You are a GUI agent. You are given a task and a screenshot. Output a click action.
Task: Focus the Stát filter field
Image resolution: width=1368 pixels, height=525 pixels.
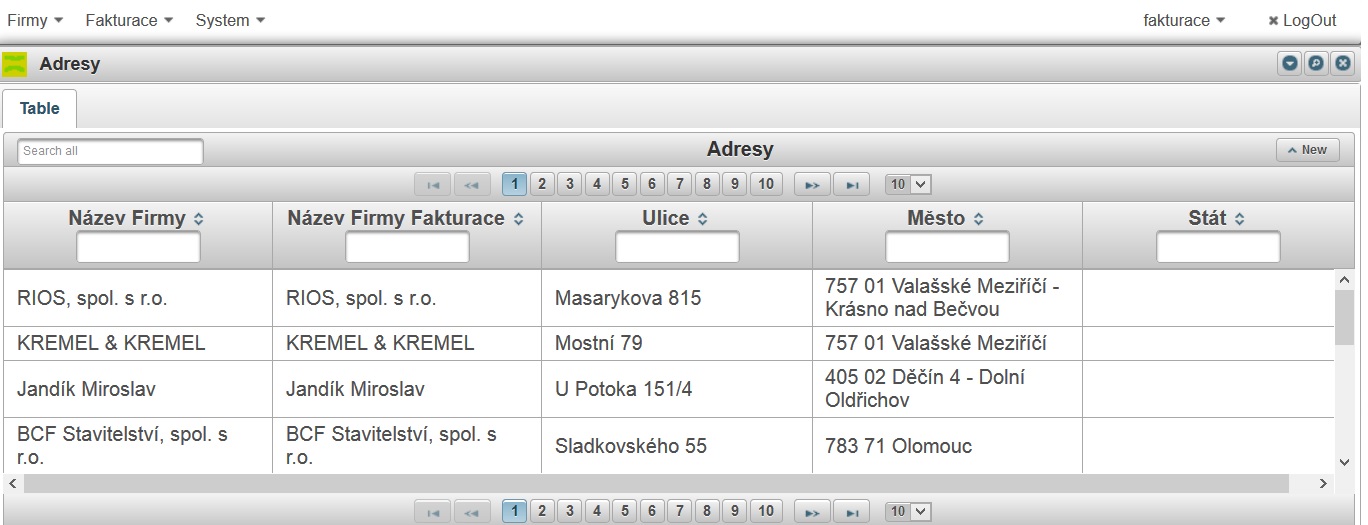(x=1218, y=247)
